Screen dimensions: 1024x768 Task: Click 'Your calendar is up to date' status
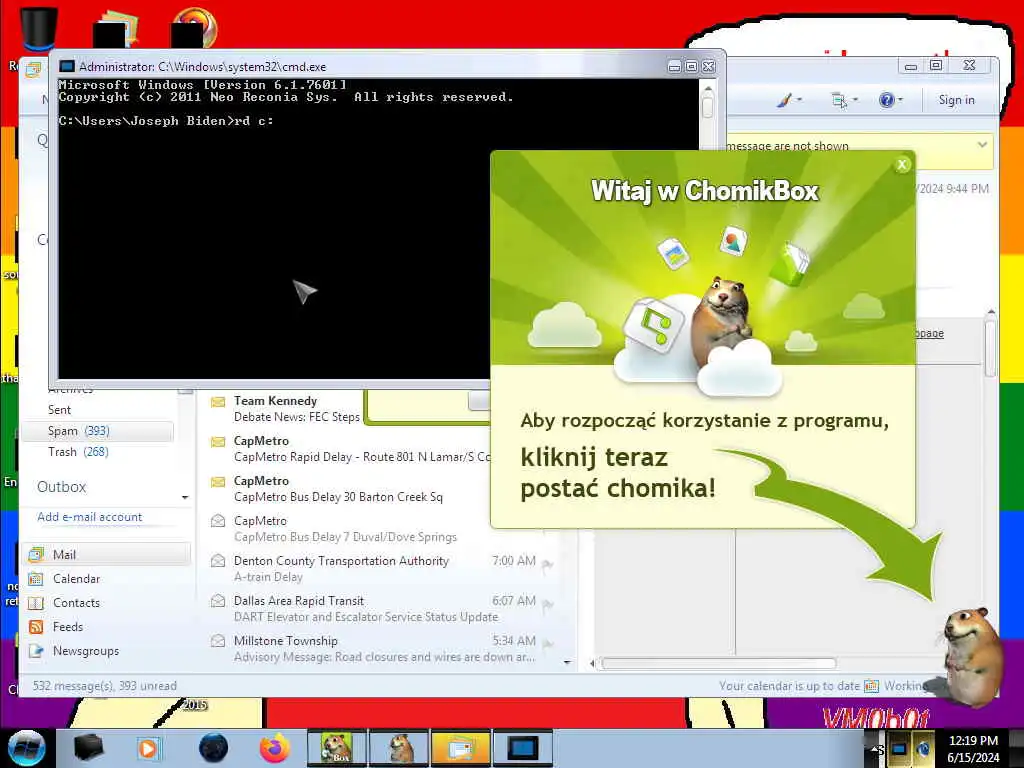pyautogui.click(x=790, y=686)
